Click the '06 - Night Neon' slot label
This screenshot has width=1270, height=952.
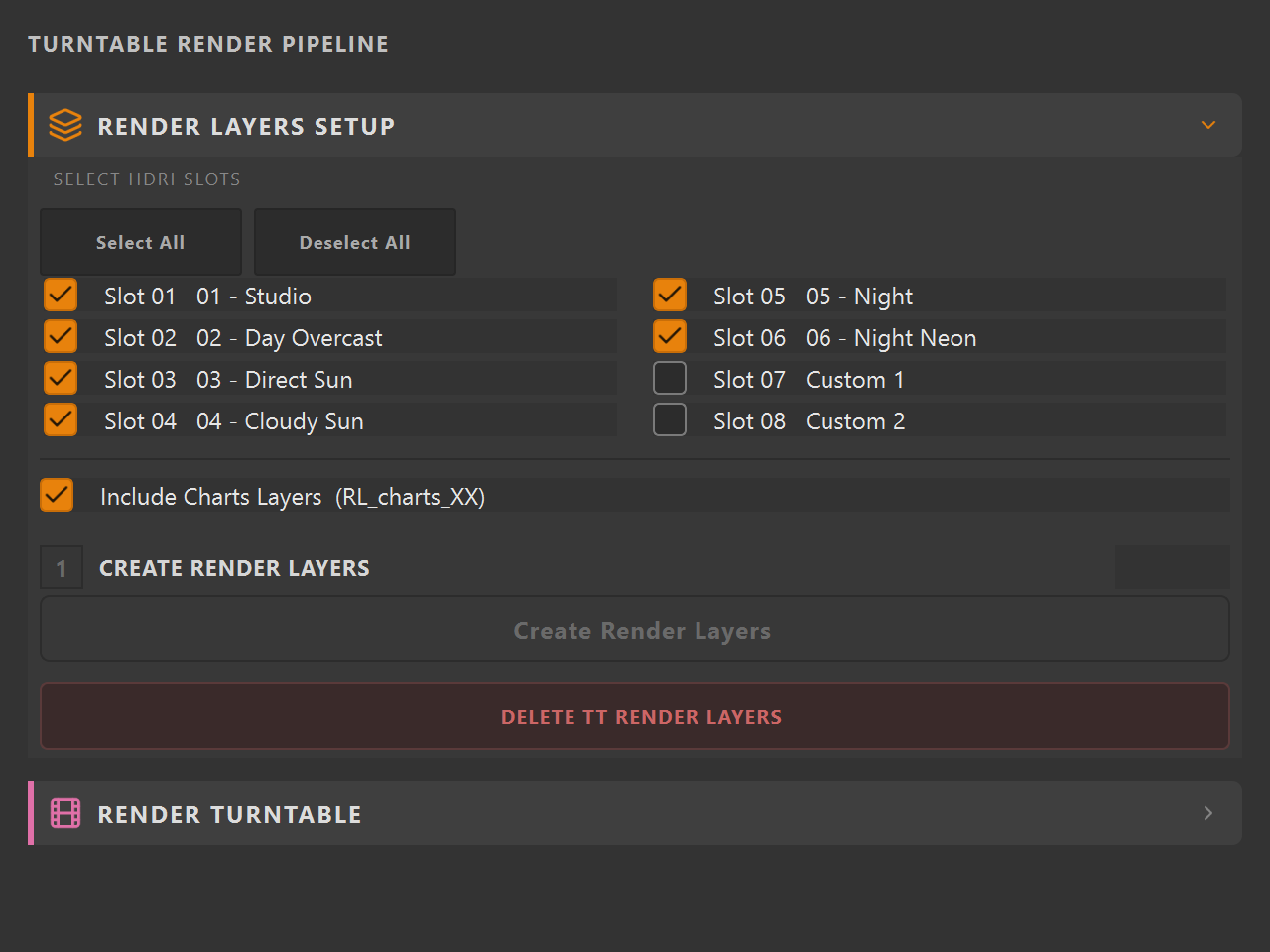[x=891, y=338]
